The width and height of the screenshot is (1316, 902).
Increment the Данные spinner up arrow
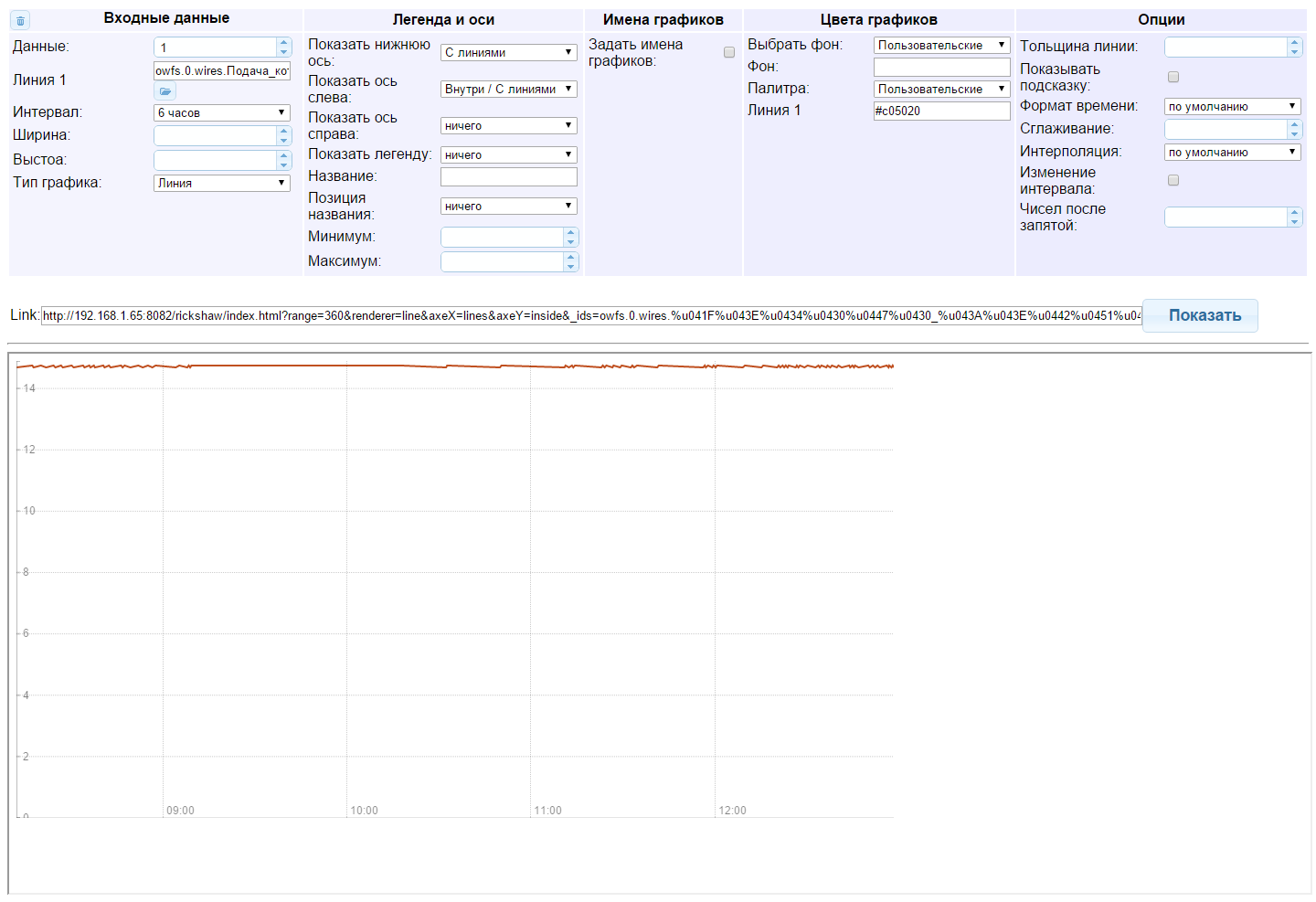point(283,42)
